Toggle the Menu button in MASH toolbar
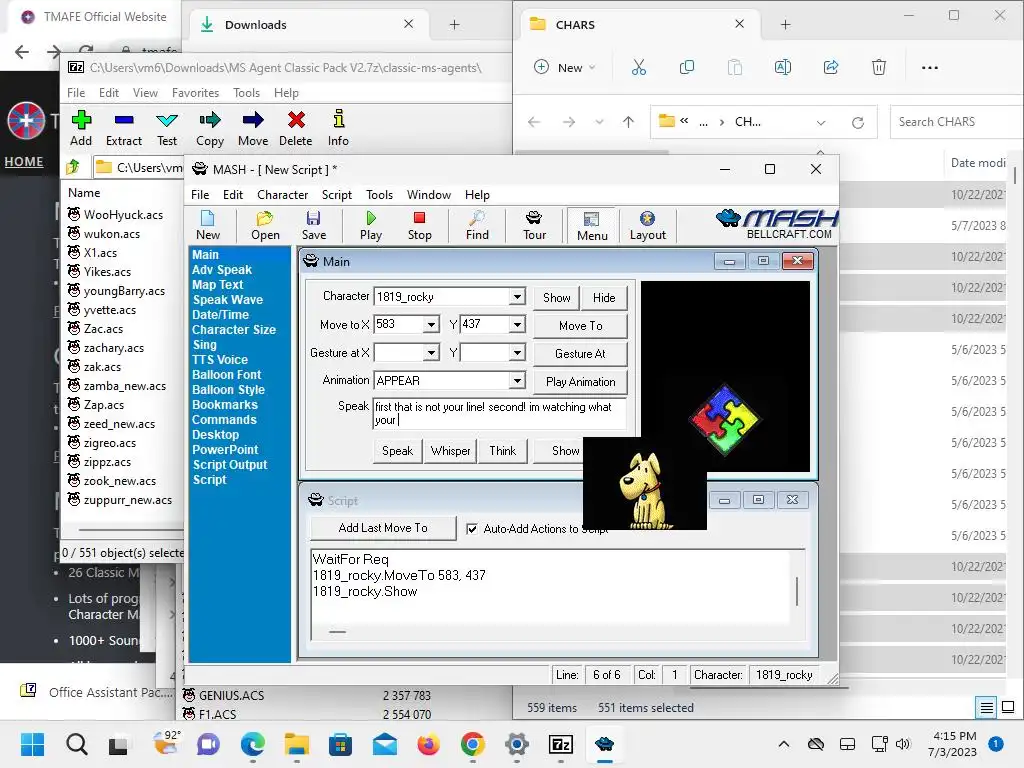Screen dimensions: 1024x768 592,225
